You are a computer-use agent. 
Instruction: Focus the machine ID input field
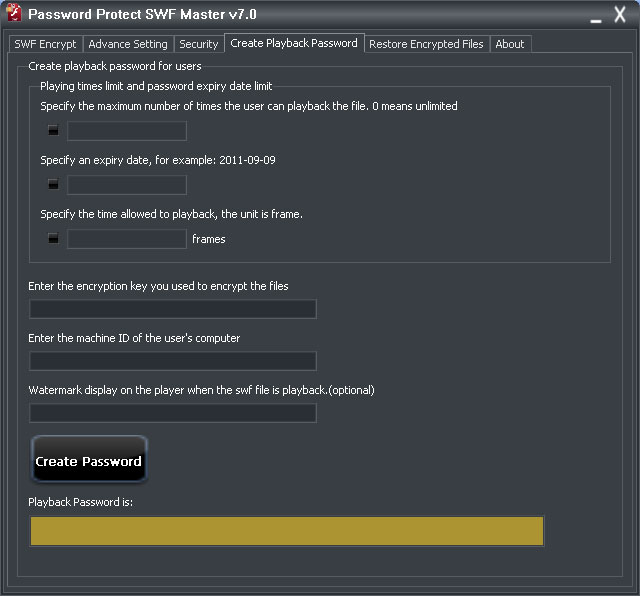pos(173,361)
